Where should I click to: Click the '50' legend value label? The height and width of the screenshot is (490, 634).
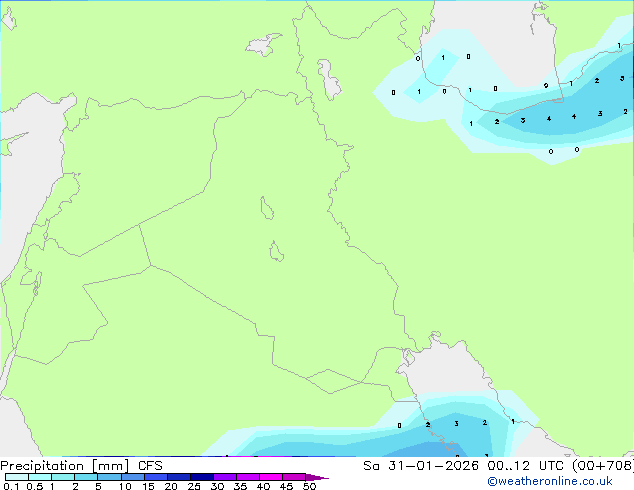[309, 486]
